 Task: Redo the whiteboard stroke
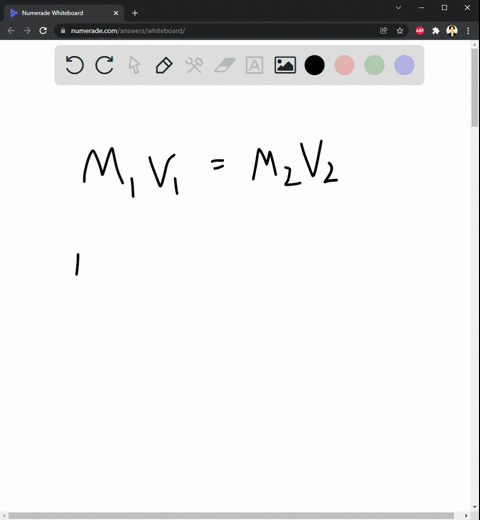(104, 65)
